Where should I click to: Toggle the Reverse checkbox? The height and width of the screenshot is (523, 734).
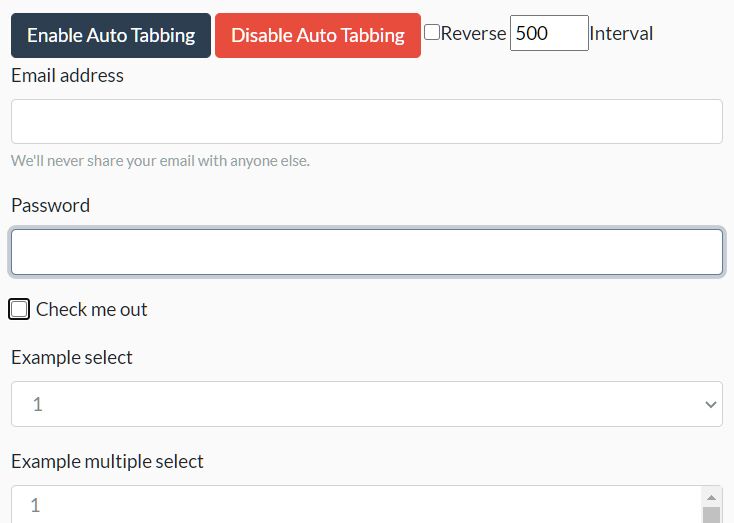point(432,32)
